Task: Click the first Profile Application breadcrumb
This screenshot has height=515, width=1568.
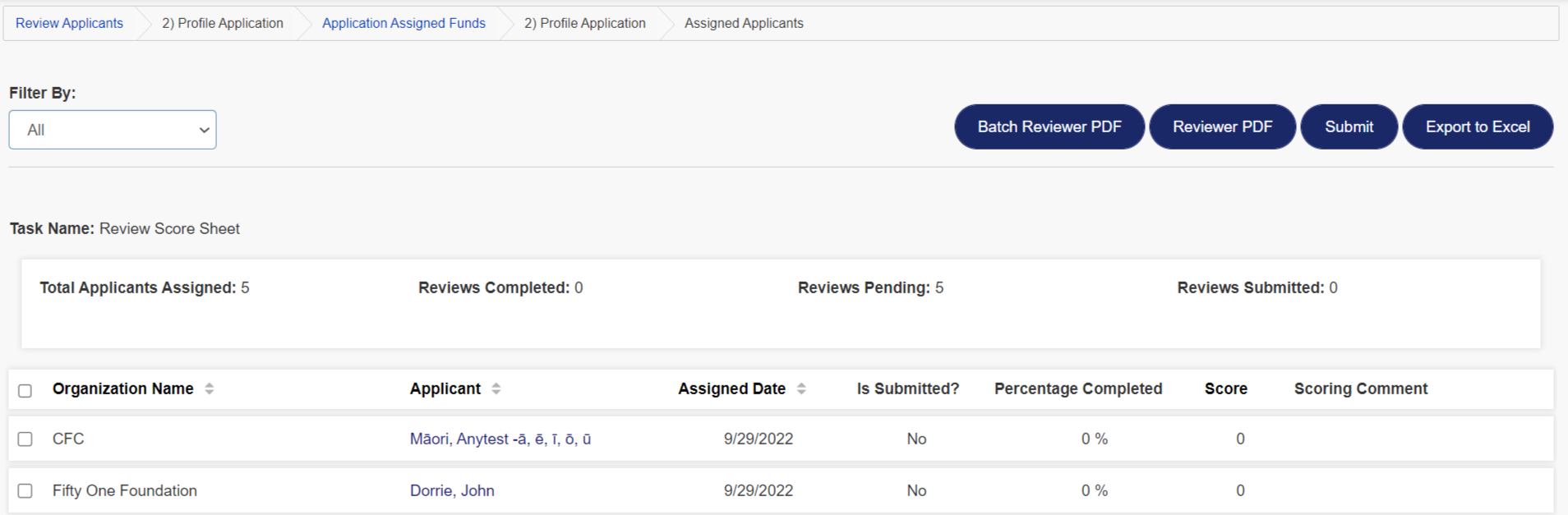Action: pyautogui.click(x=222, y=23)
